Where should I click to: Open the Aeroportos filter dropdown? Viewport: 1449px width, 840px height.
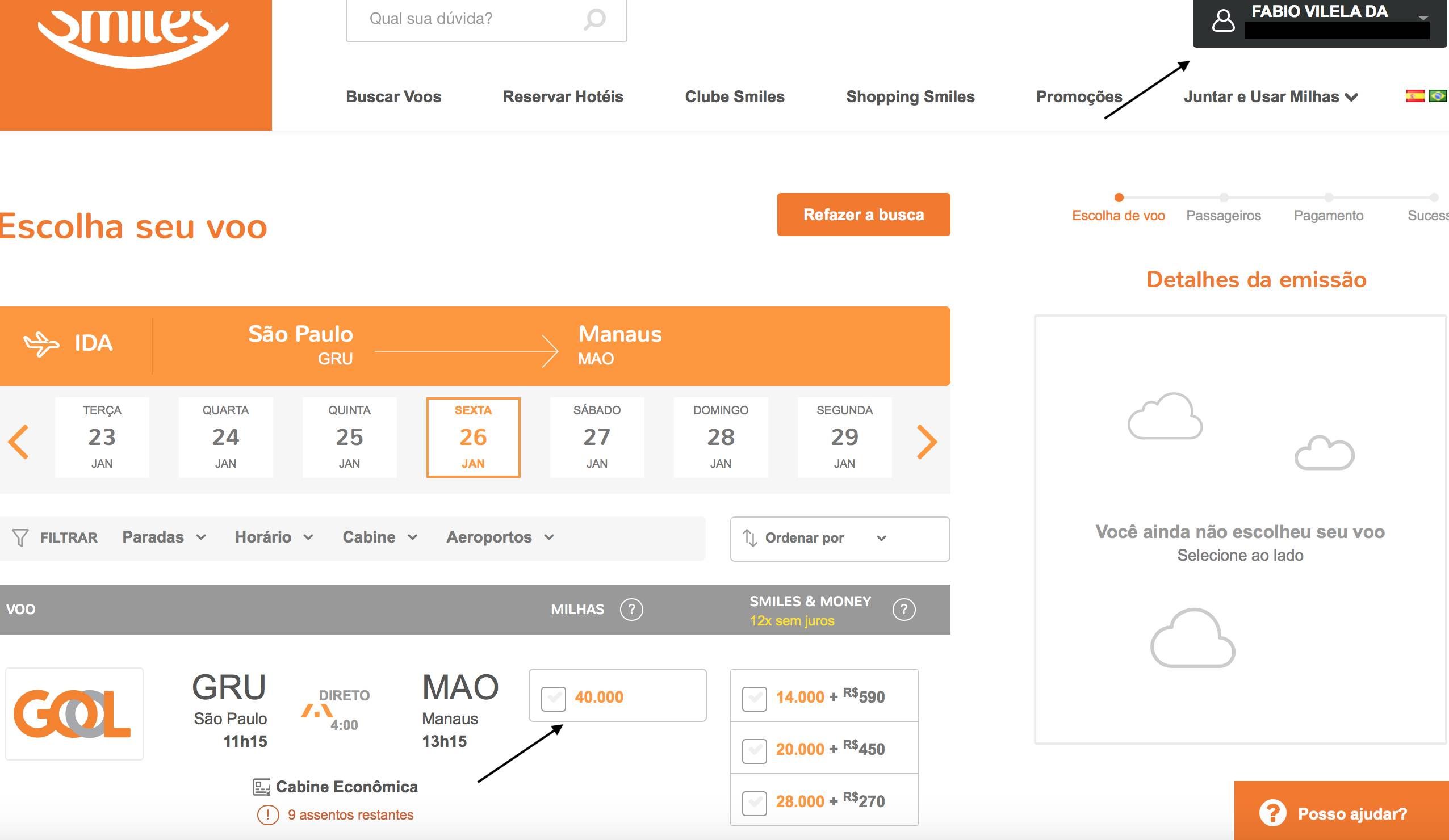coord(500,537)
